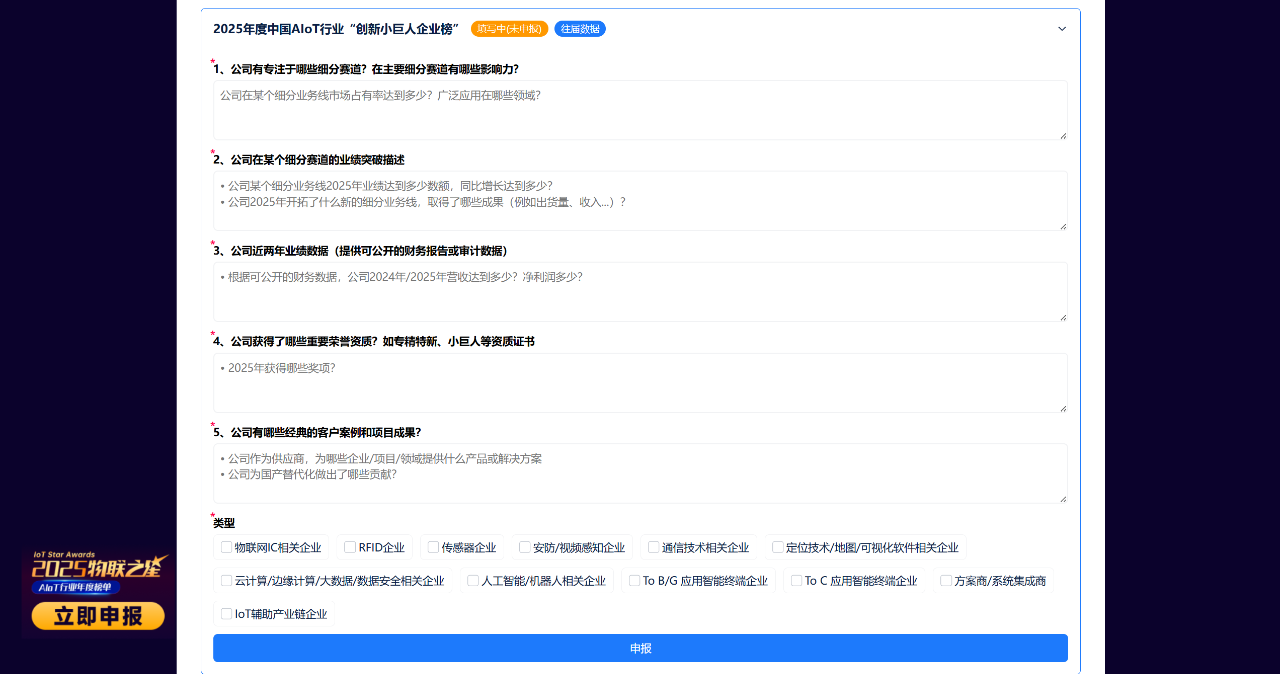
Task: Select 方案商/系统集成商 checkbox
Action: pyautogui.click(x=945, y=580)
